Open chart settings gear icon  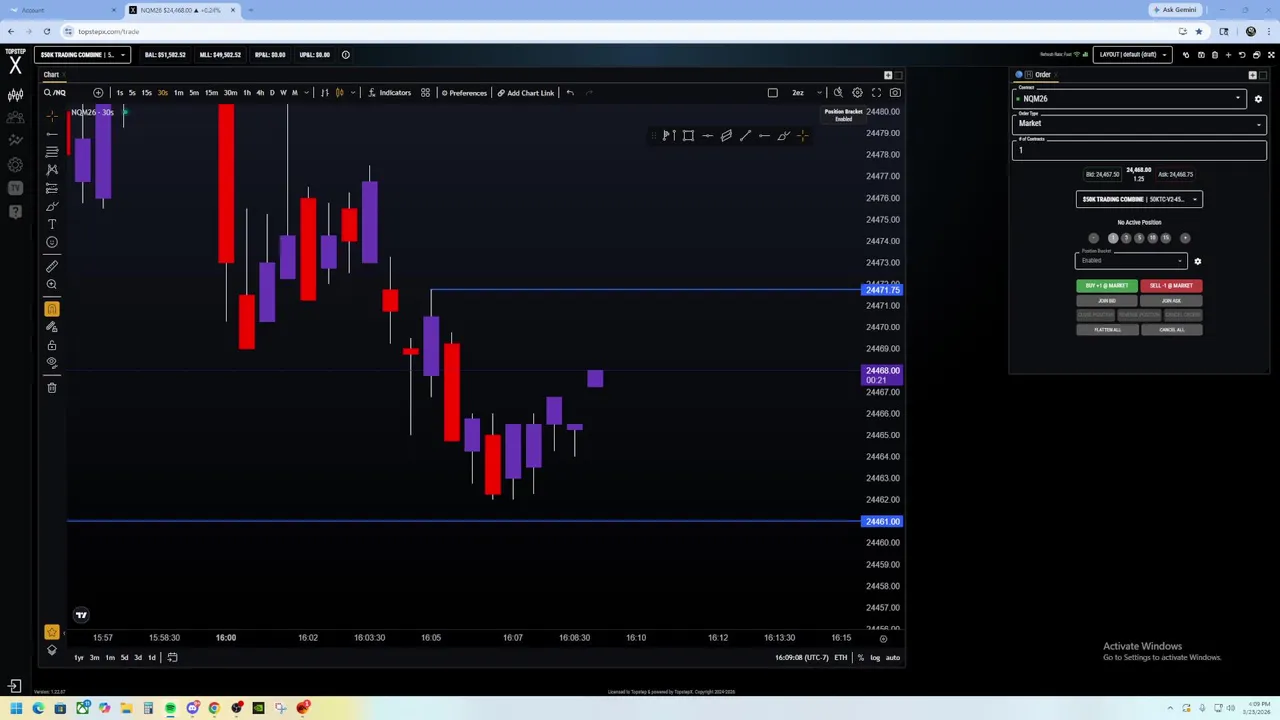pos(857,93)
